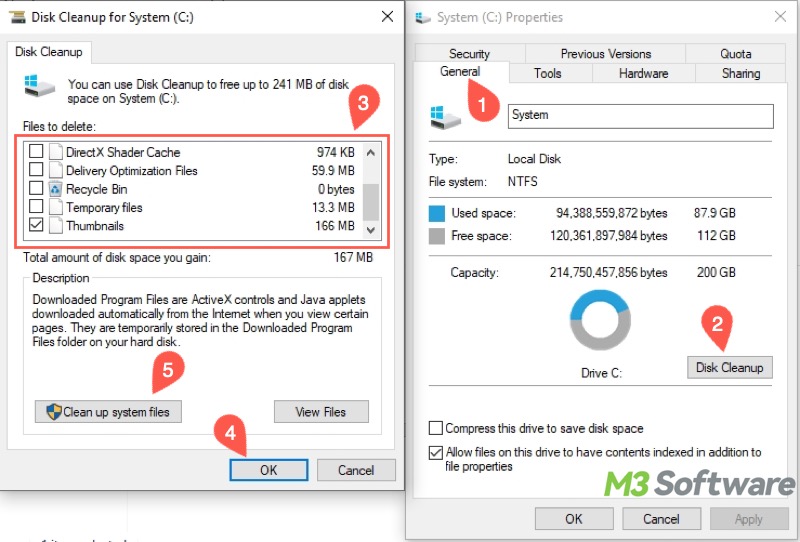Click the View Files button
The height and width of the screenshot is (542, 800).
[x=321, y=412]
